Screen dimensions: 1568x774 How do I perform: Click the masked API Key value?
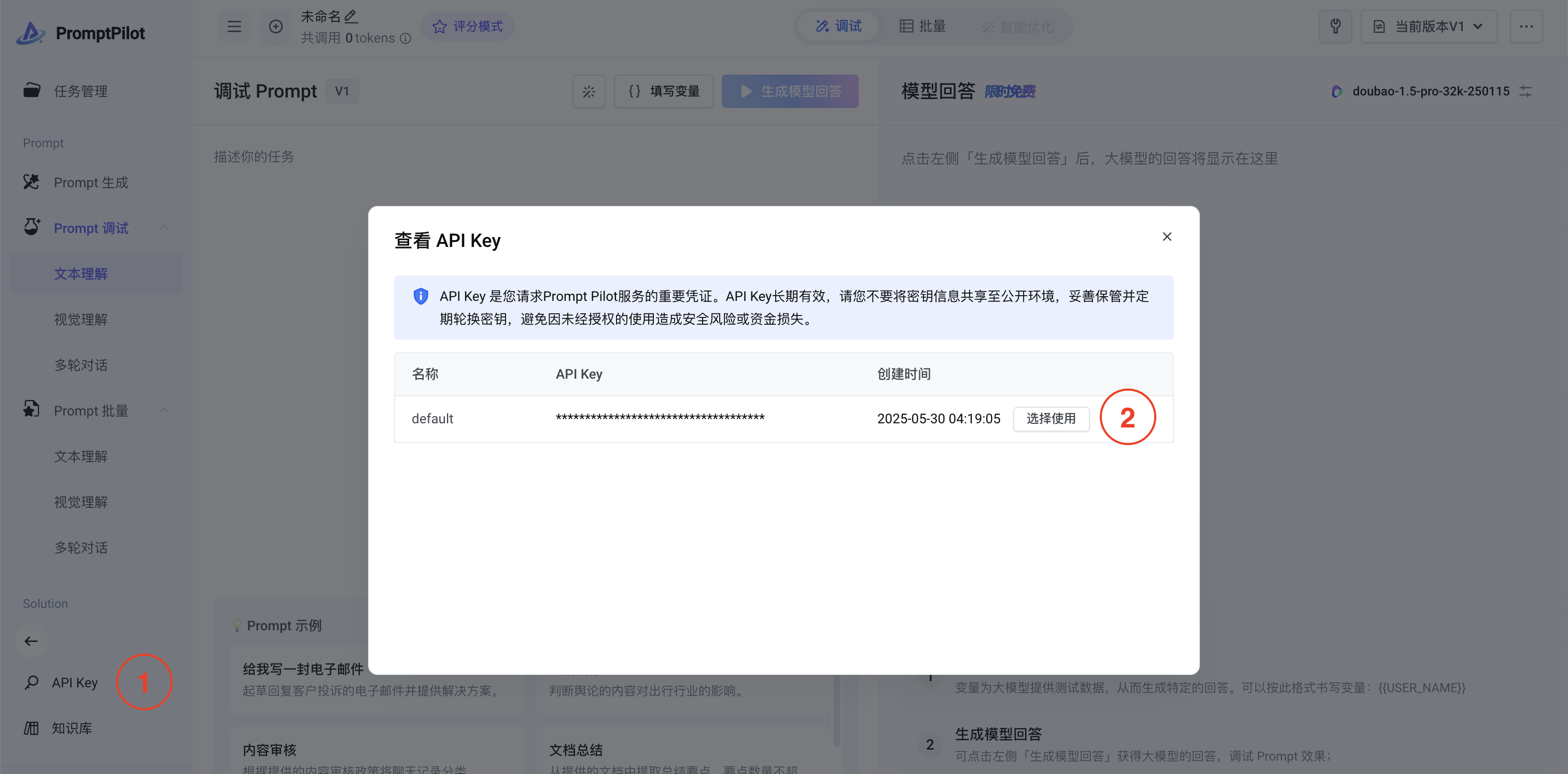(660, 418)
